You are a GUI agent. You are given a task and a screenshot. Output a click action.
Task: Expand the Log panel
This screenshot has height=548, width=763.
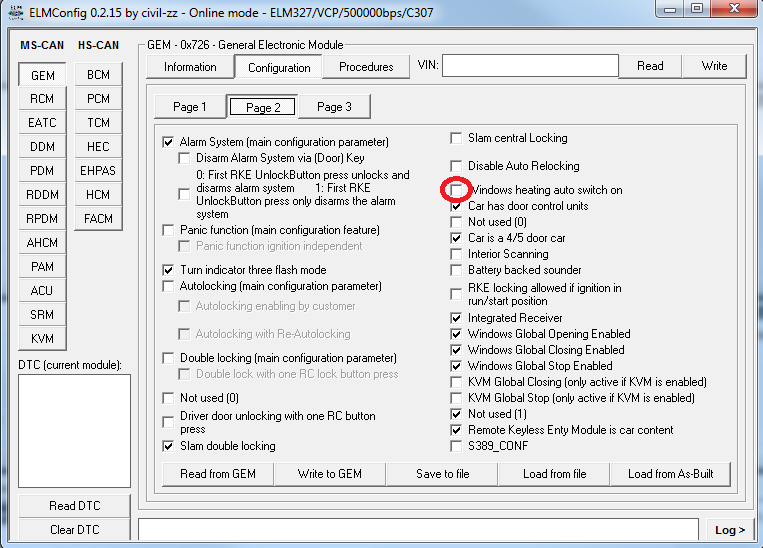coord(730,529)
